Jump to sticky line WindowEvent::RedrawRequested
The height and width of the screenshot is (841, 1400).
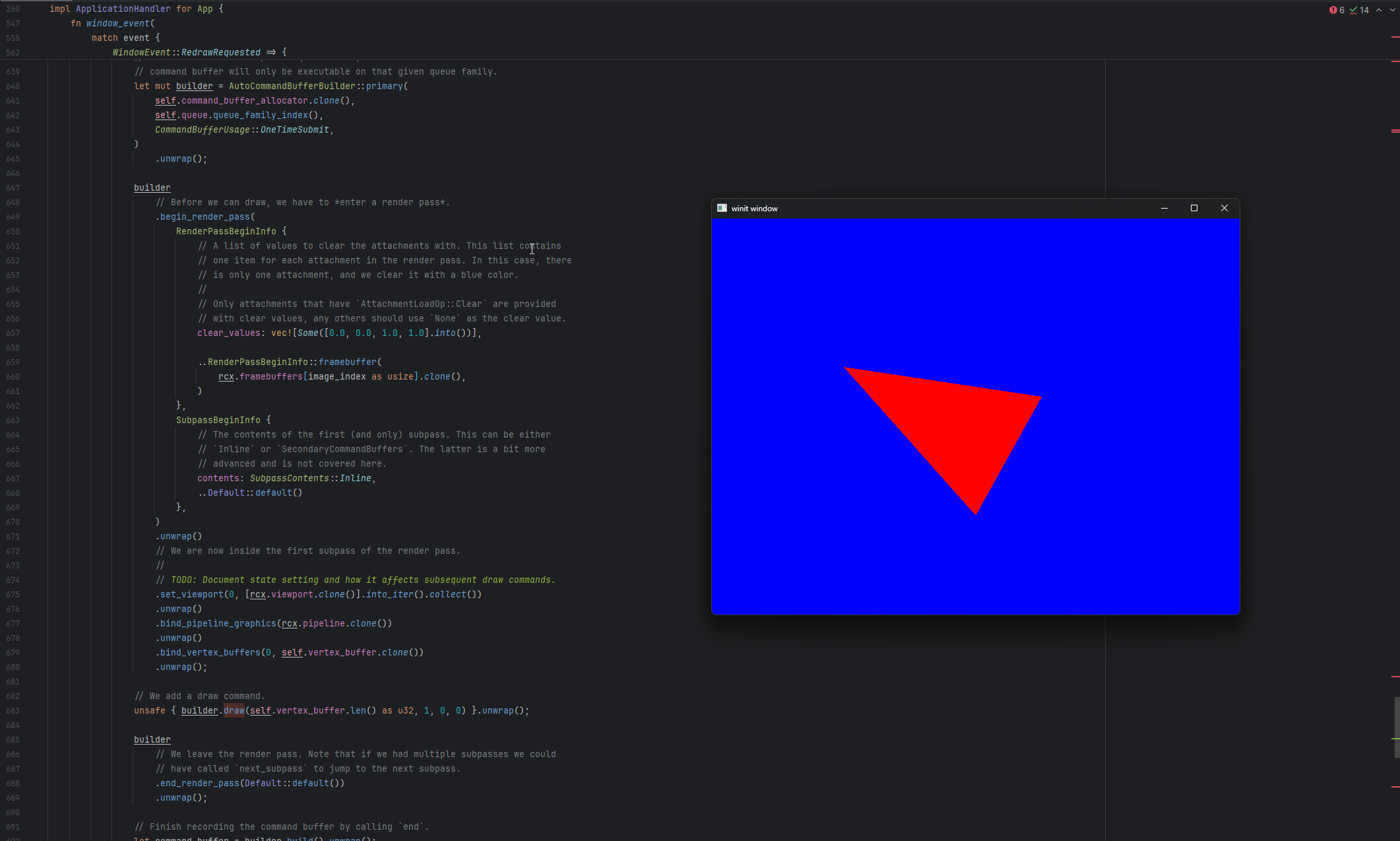(198, 53)
